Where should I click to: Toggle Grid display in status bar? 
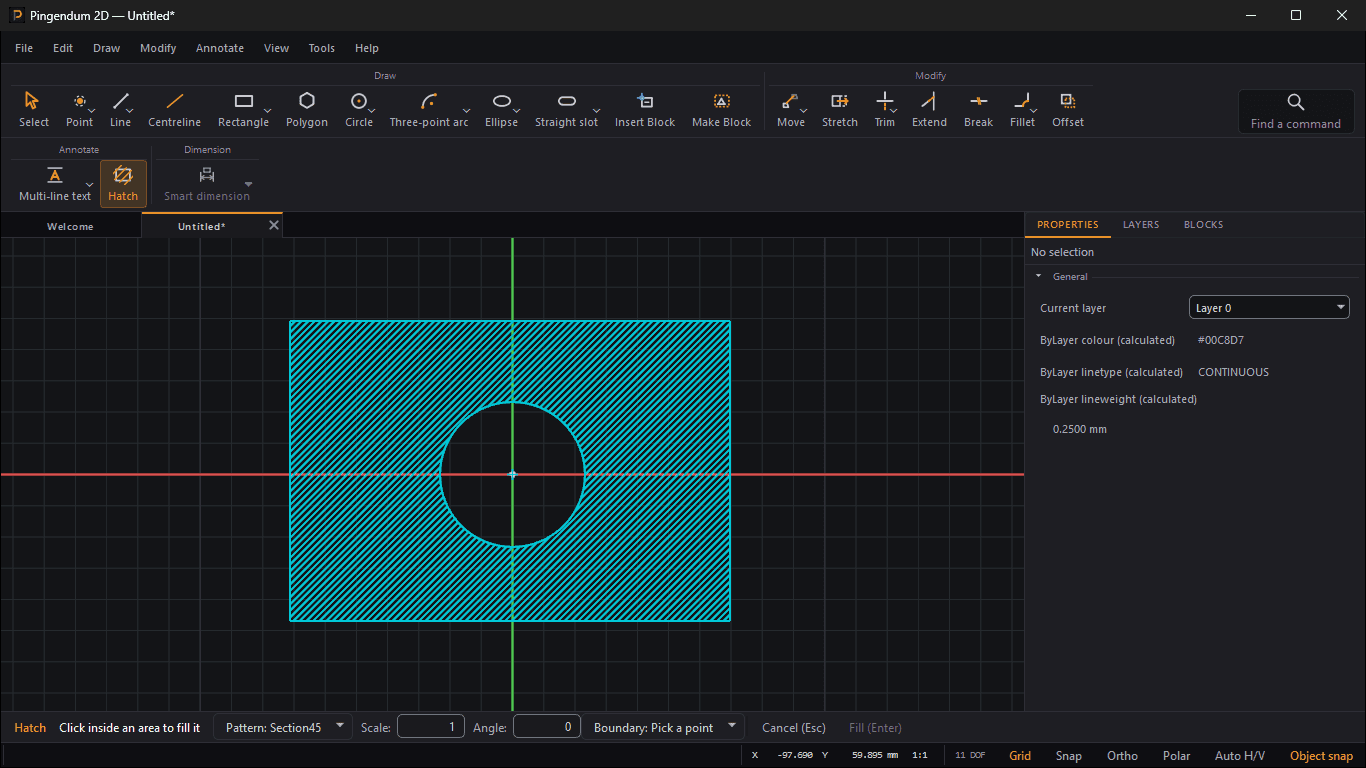click(x=1020, y=756)
